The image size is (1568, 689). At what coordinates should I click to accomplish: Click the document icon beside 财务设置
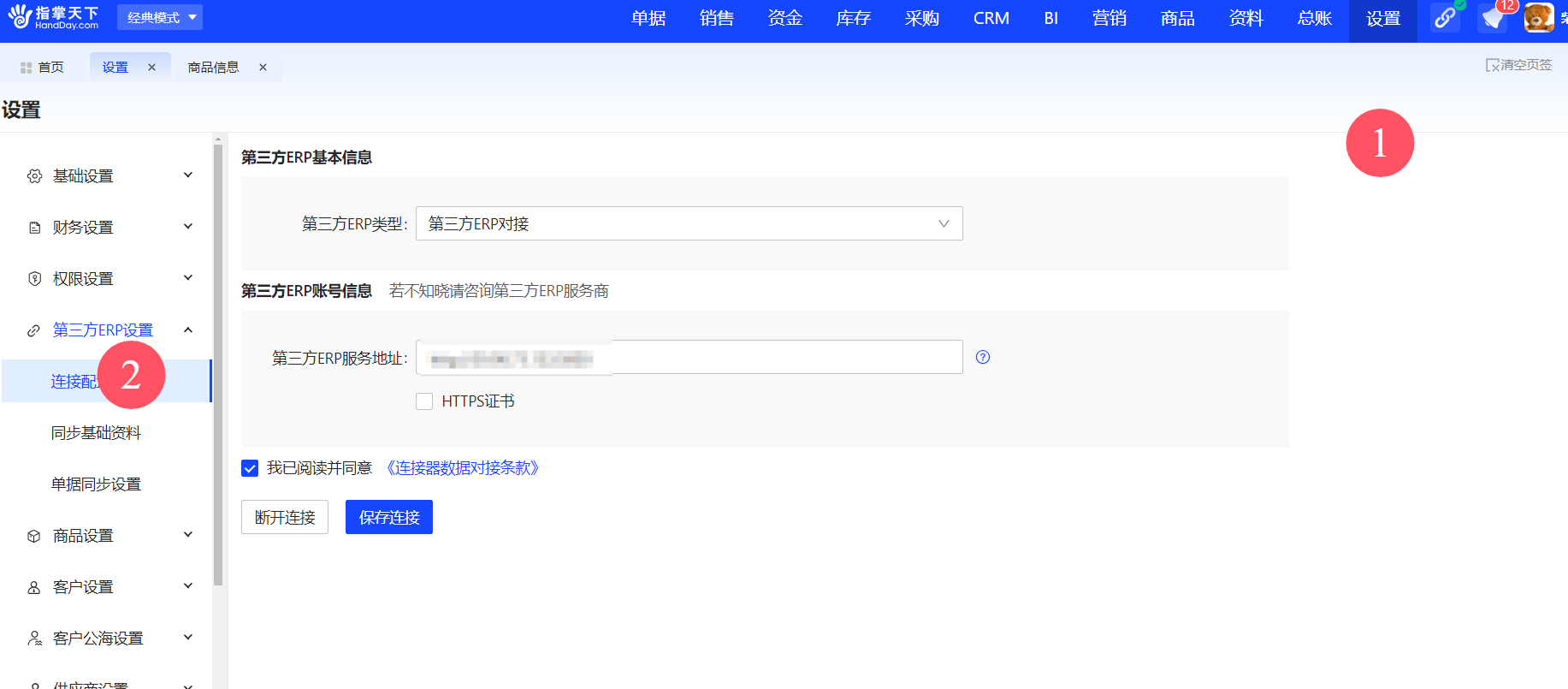tap(34, 227)
